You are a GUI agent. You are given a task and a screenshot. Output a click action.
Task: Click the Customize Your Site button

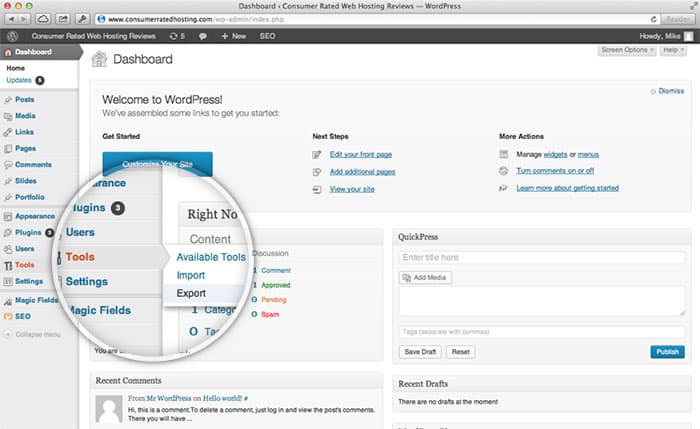point(158,164)
